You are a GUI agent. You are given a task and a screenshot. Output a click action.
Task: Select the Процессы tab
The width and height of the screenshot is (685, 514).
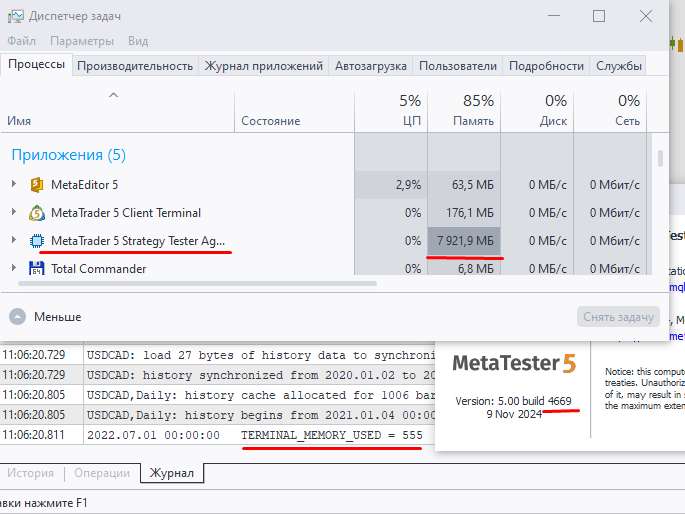[x=37, y=64]
